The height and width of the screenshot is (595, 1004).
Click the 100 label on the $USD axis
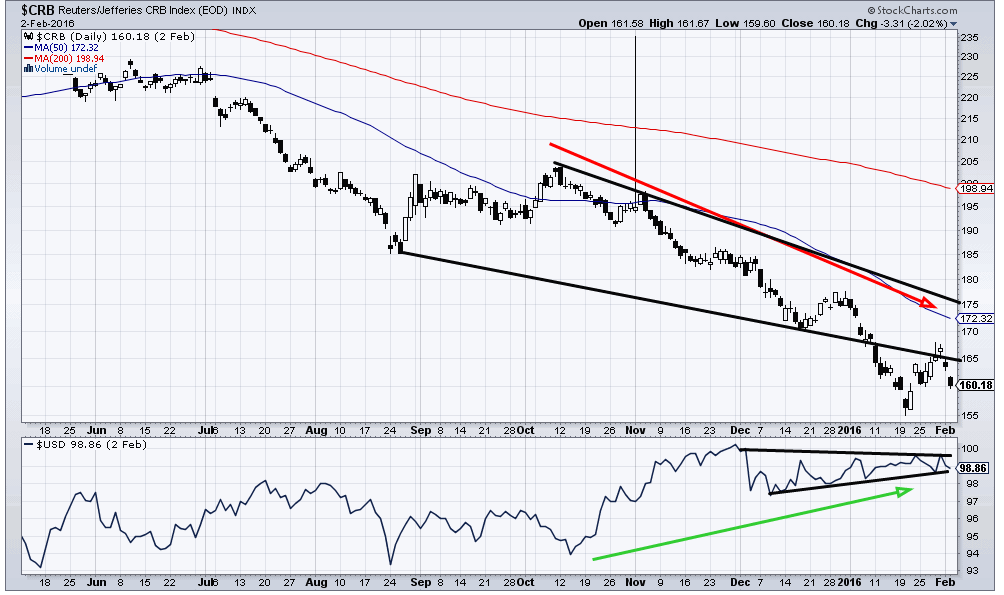969,449
